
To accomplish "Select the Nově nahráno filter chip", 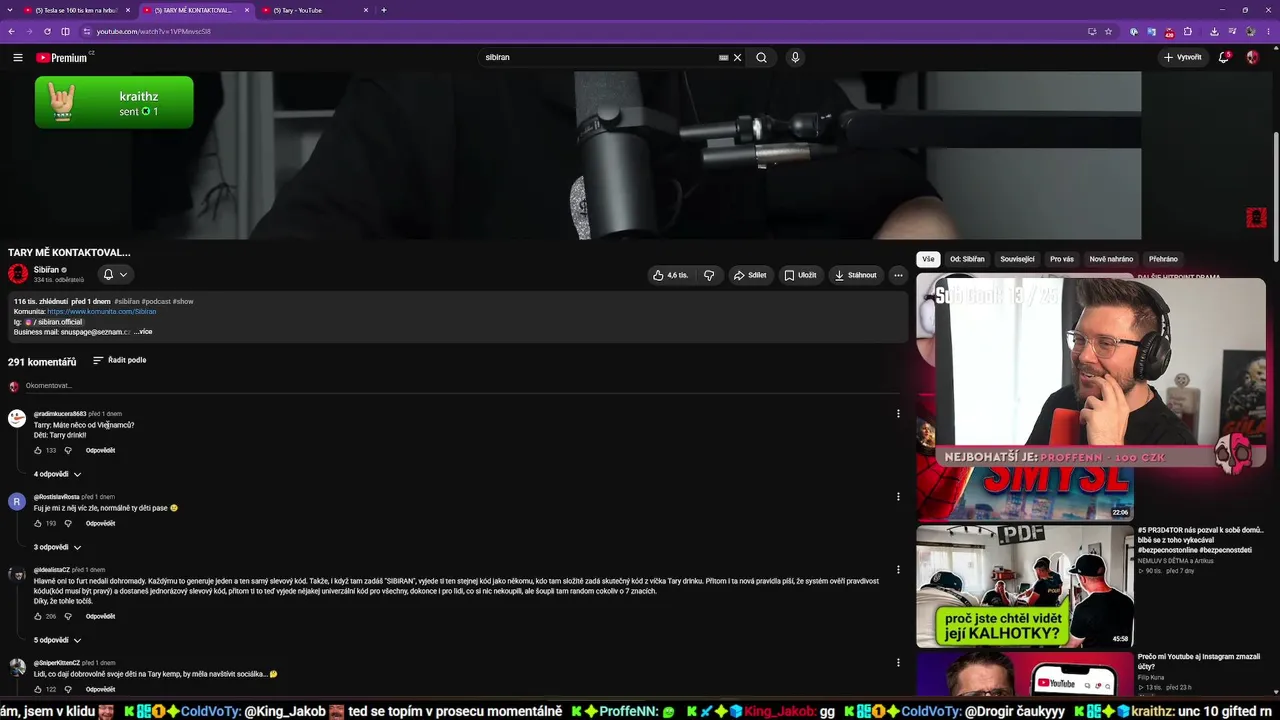I will pos(1111,259).
